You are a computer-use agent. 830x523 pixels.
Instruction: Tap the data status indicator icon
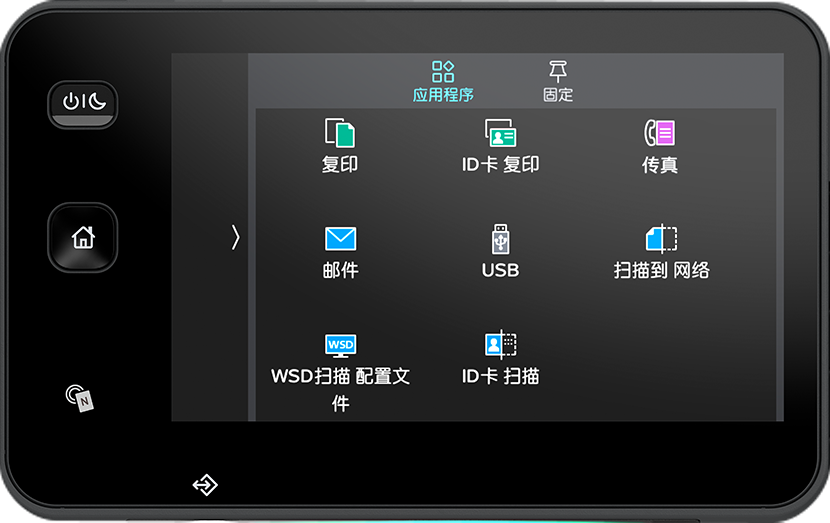pyautogui.click(x=205, y=484)
